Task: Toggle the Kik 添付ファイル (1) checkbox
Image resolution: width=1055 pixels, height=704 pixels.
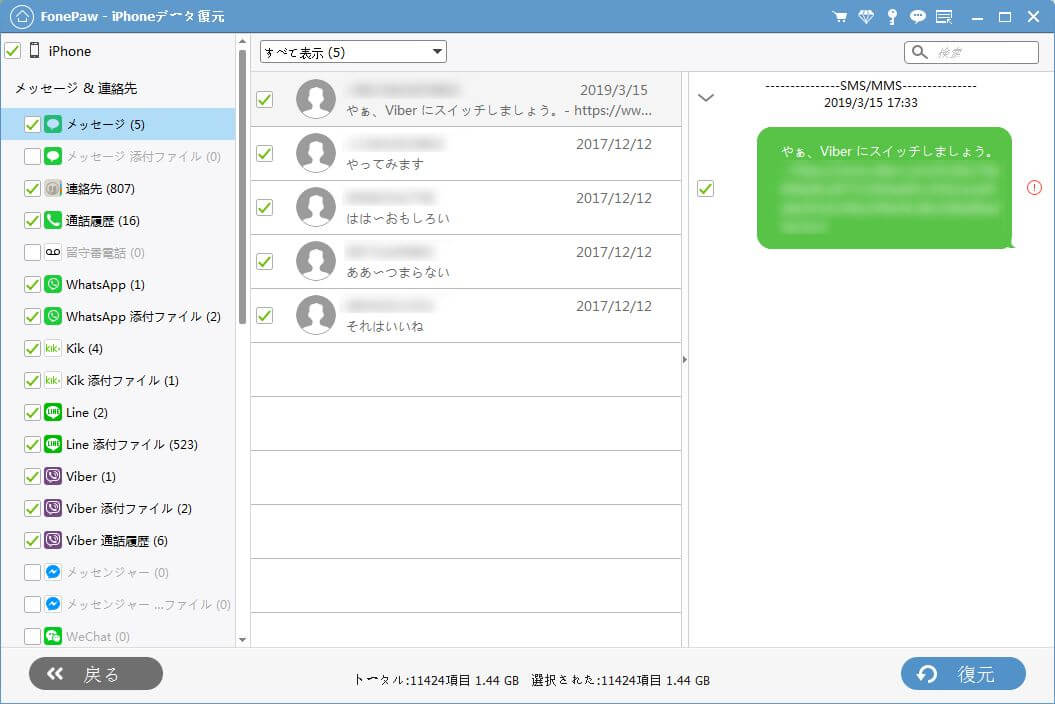Action: click(x=32, y=380)
